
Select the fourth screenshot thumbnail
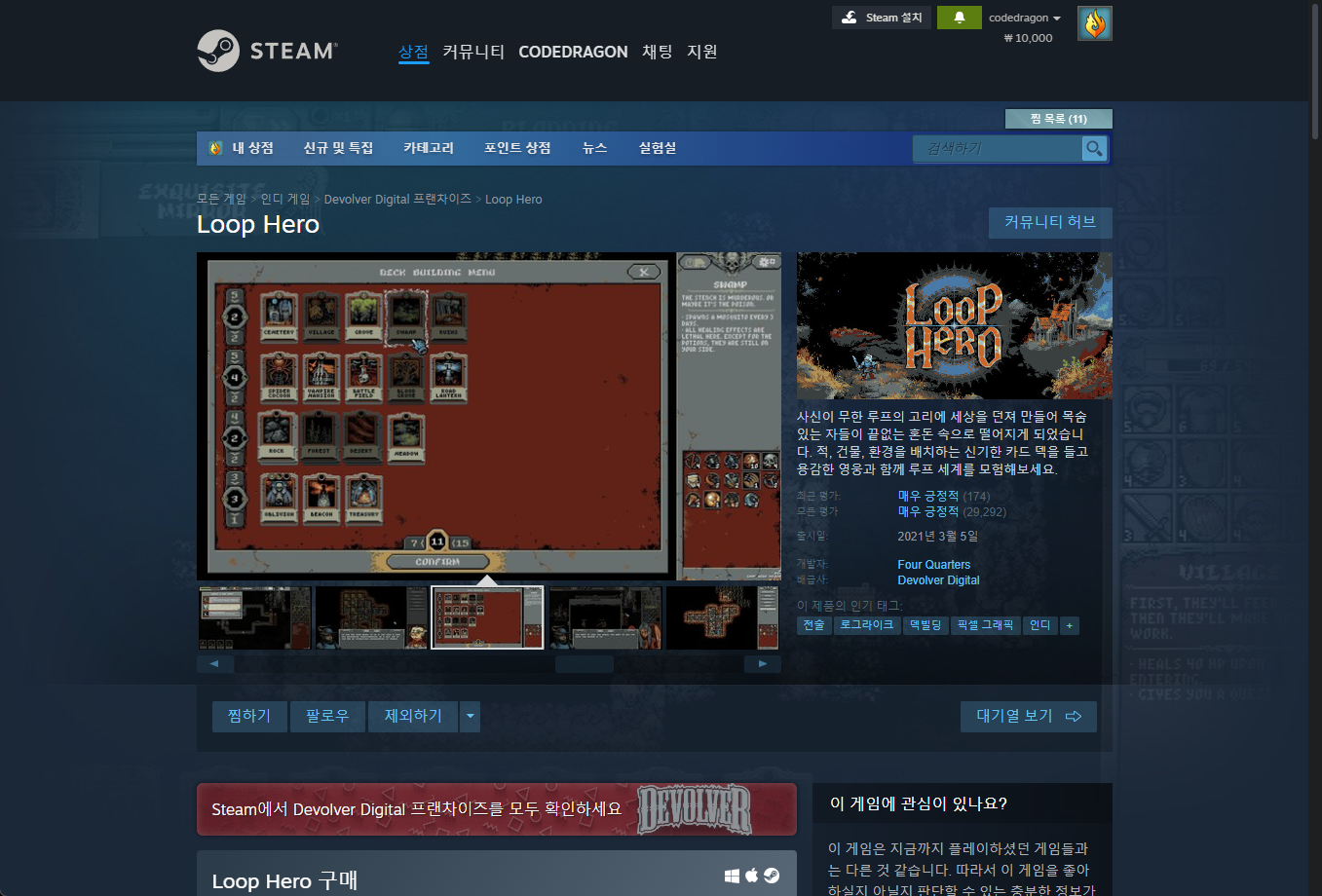point(605,617)
